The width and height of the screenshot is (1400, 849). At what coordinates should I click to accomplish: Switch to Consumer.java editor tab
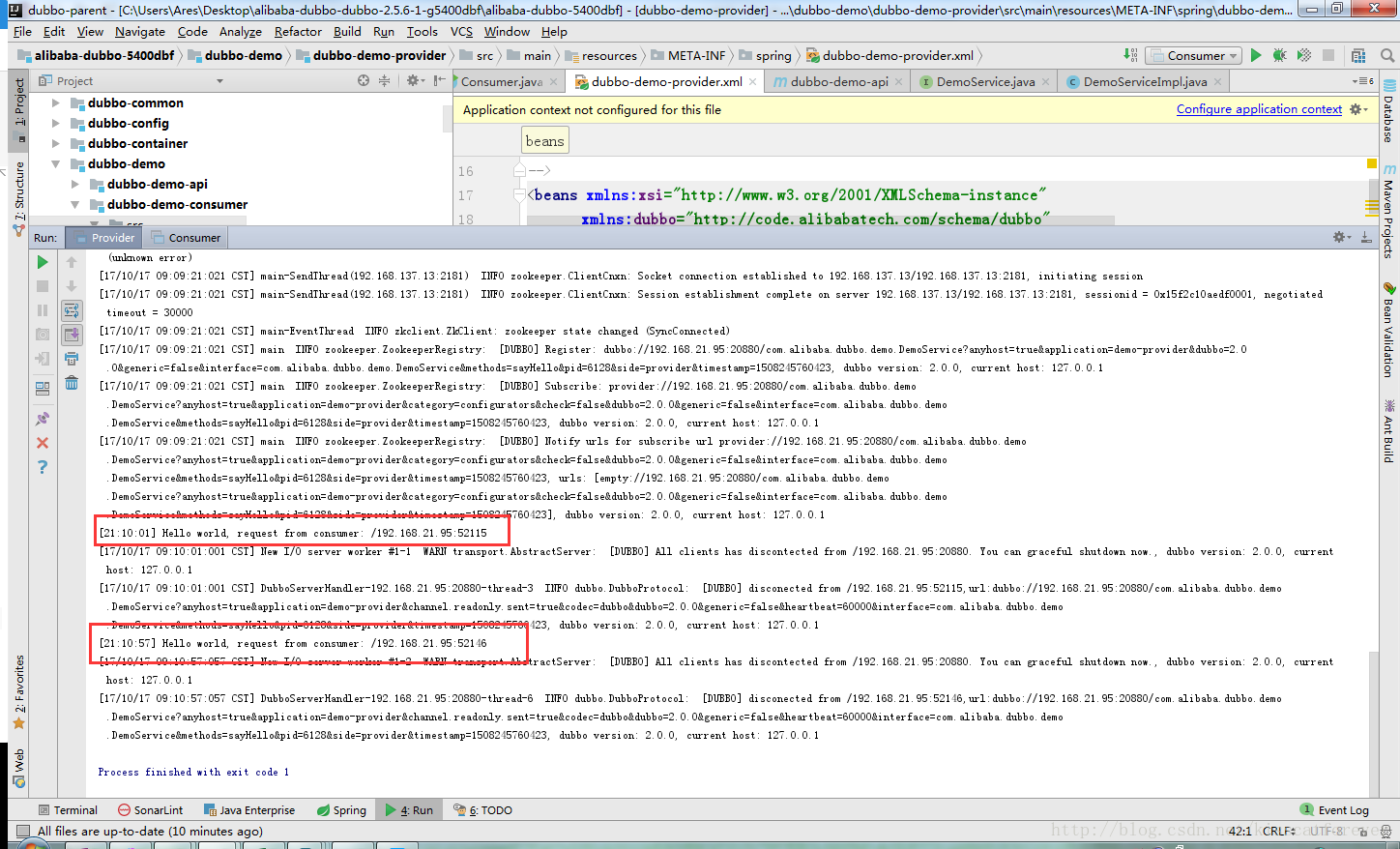502,81
